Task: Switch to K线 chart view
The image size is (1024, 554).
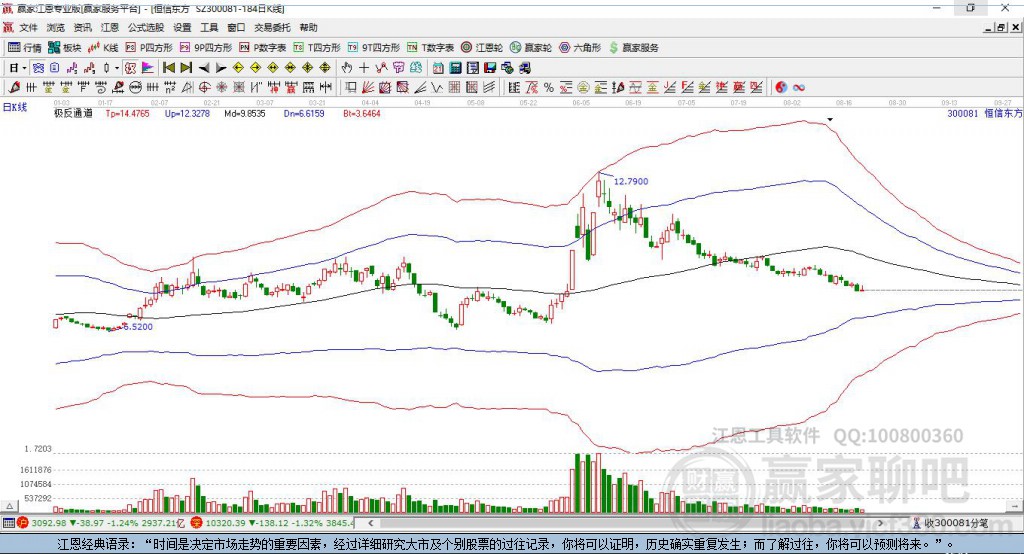Action: (103, 48)
